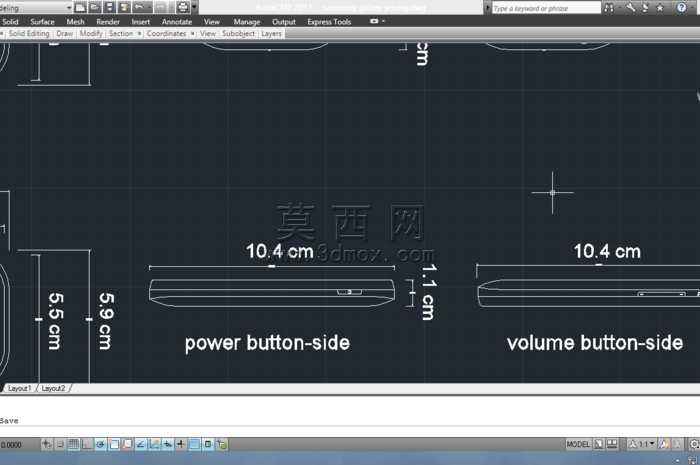Image resolution: width=700 pixels, height=465 pixels.
Task: Toggle Object Snap in status bar
Action: pyautogui.click(x=114, y=444)
